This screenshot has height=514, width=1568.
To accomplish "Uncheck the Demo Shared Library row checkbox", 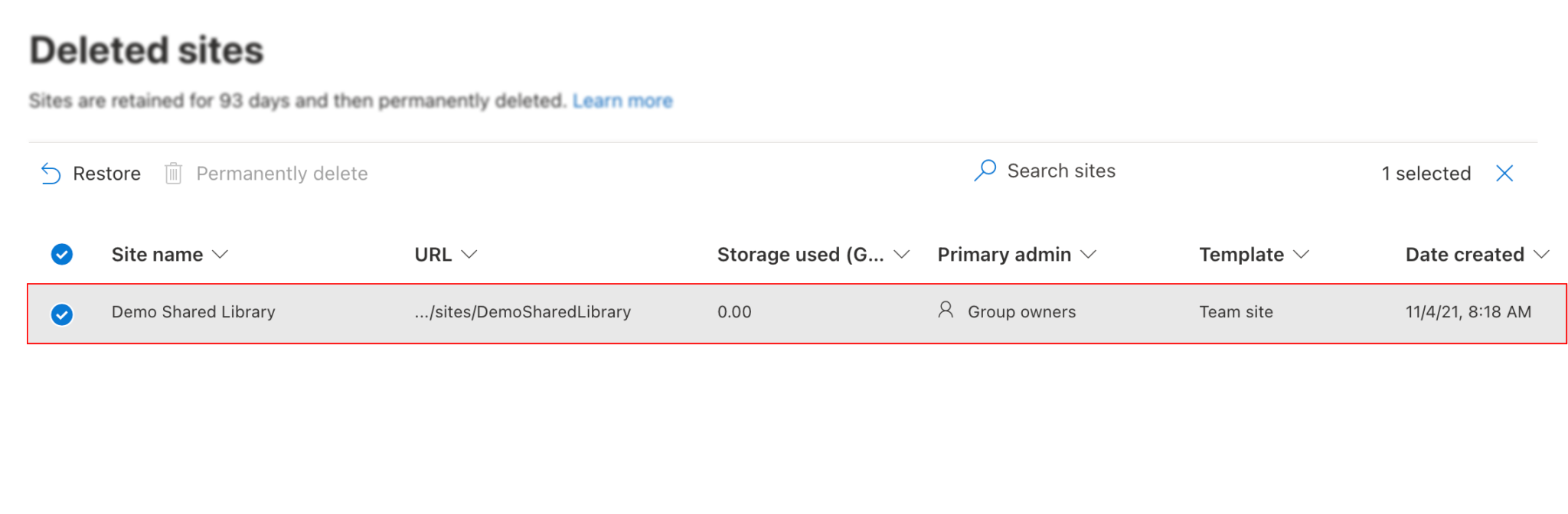I will pos(62,314).
